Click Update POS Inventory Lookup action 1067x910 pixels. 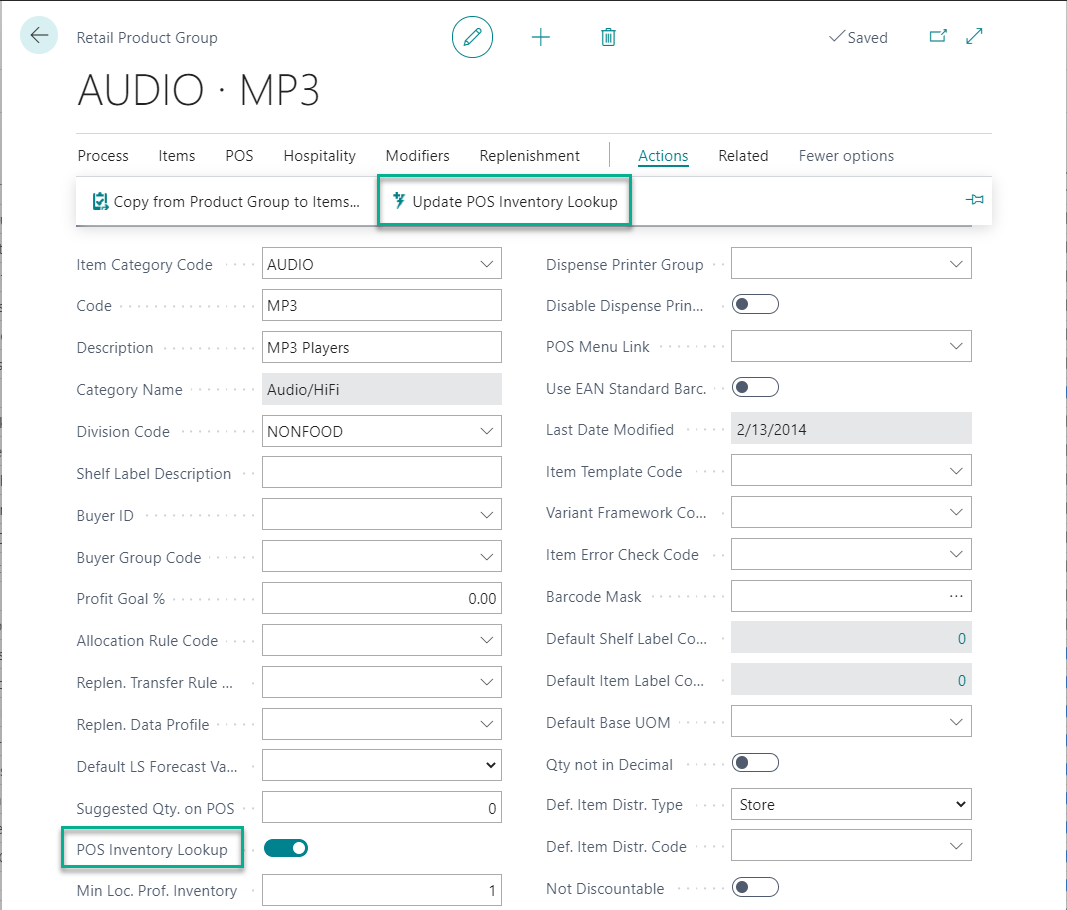point(505,202)
